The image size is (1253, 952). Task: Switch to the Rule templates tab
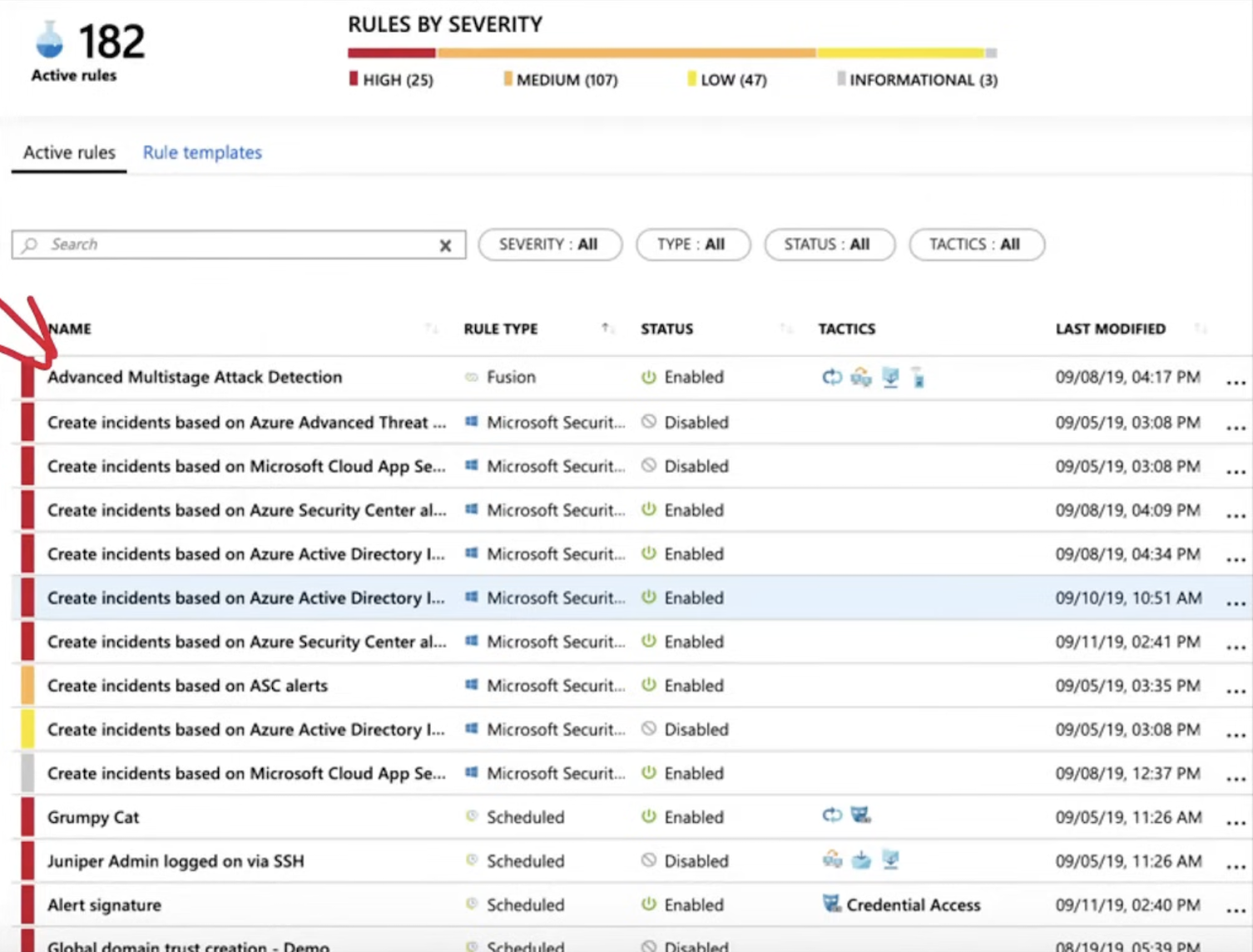[202, 152]
